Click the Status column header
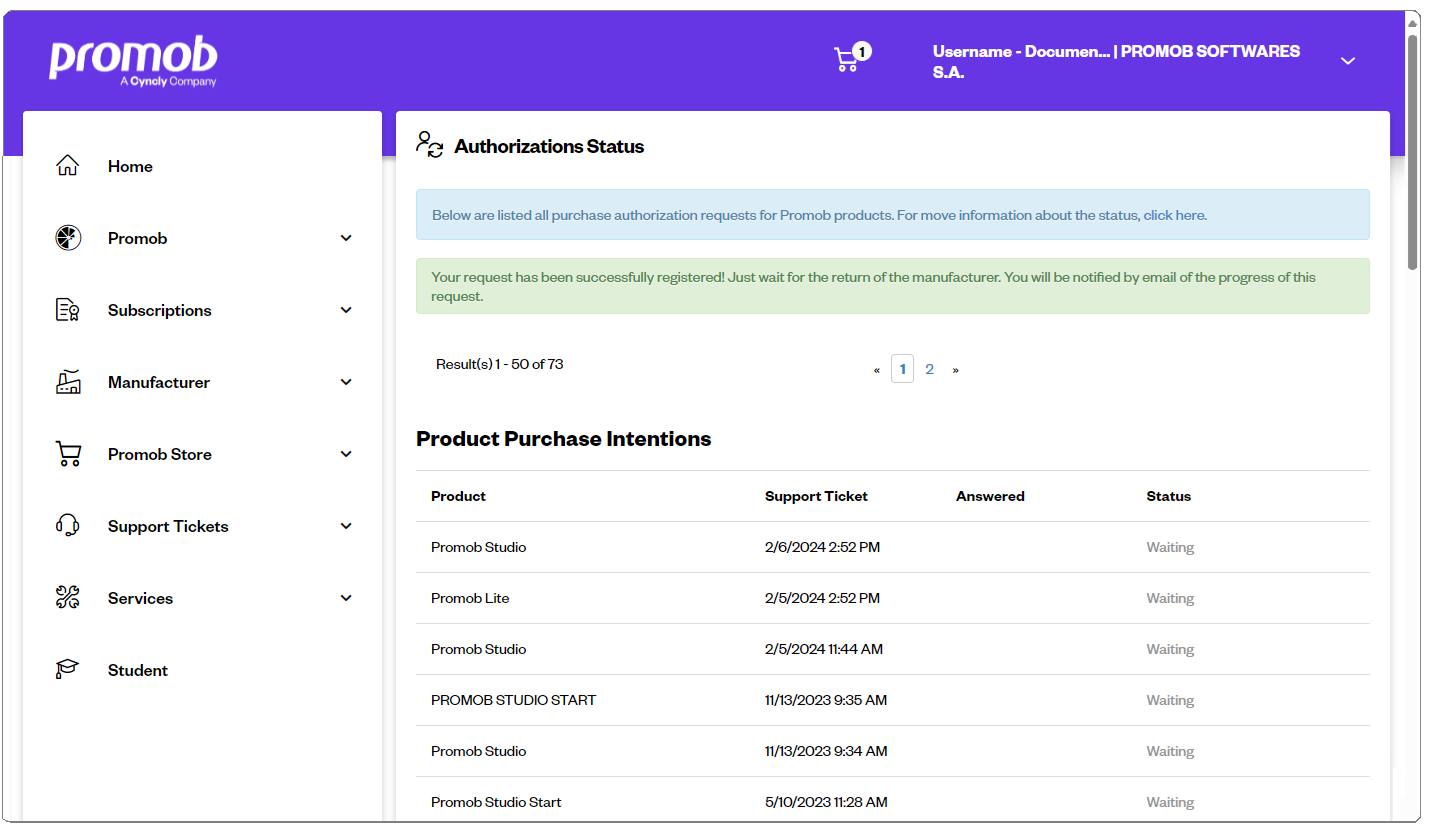This screenshot has height=835, width=1442. [x=1169, y=496]
